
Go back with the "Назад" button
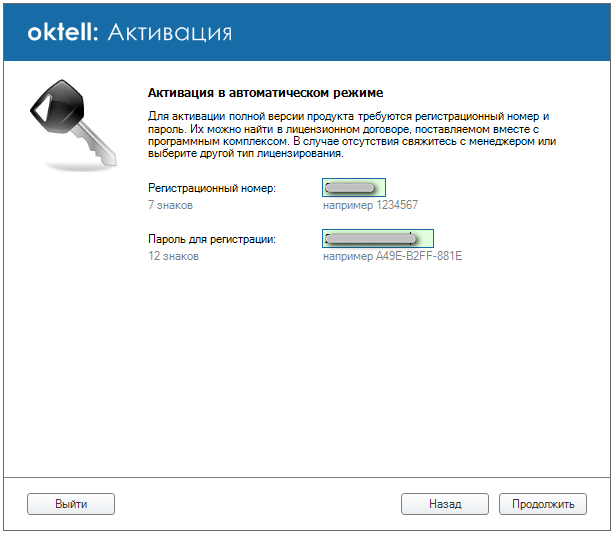(444, 504)
